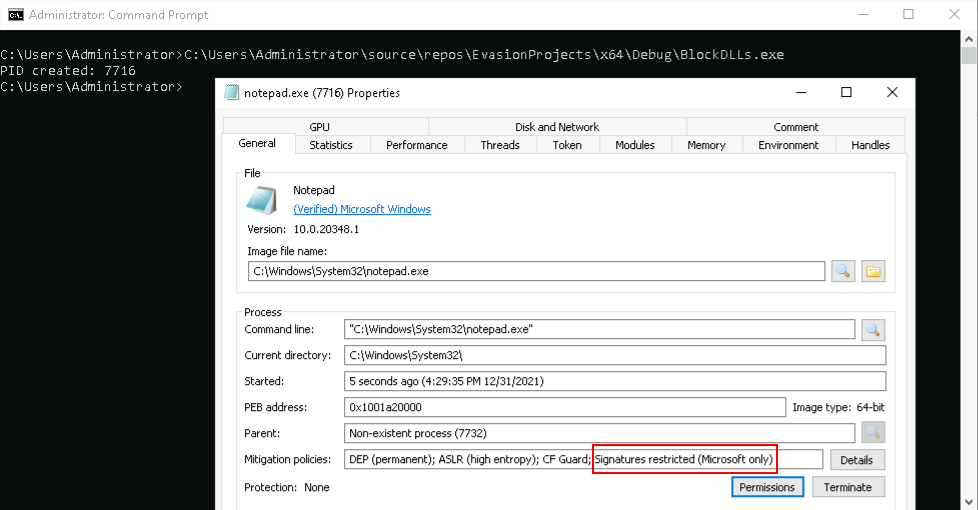Screen dimensions: 978x510
Task: Click inside the PEB address field
Action: (x=565, y=407)
